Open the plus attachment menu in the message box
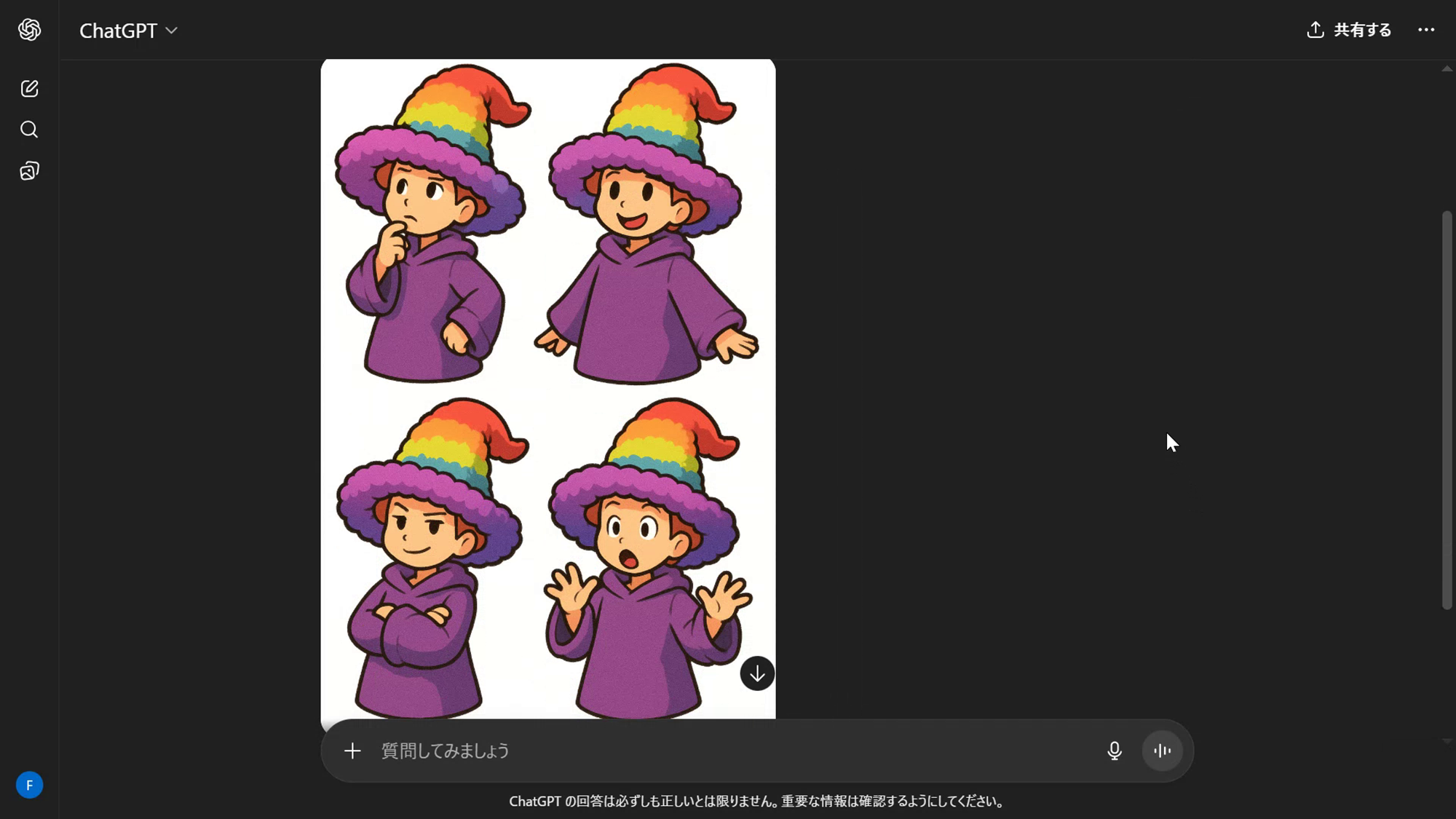The image size is (1456, 819). tap(352, 751)
